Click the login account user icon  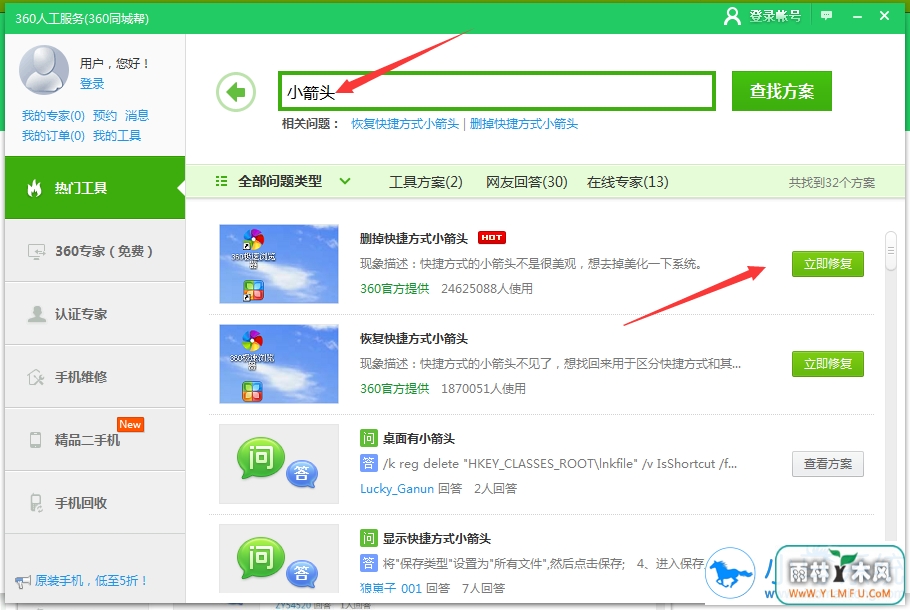tap(732, 16)
